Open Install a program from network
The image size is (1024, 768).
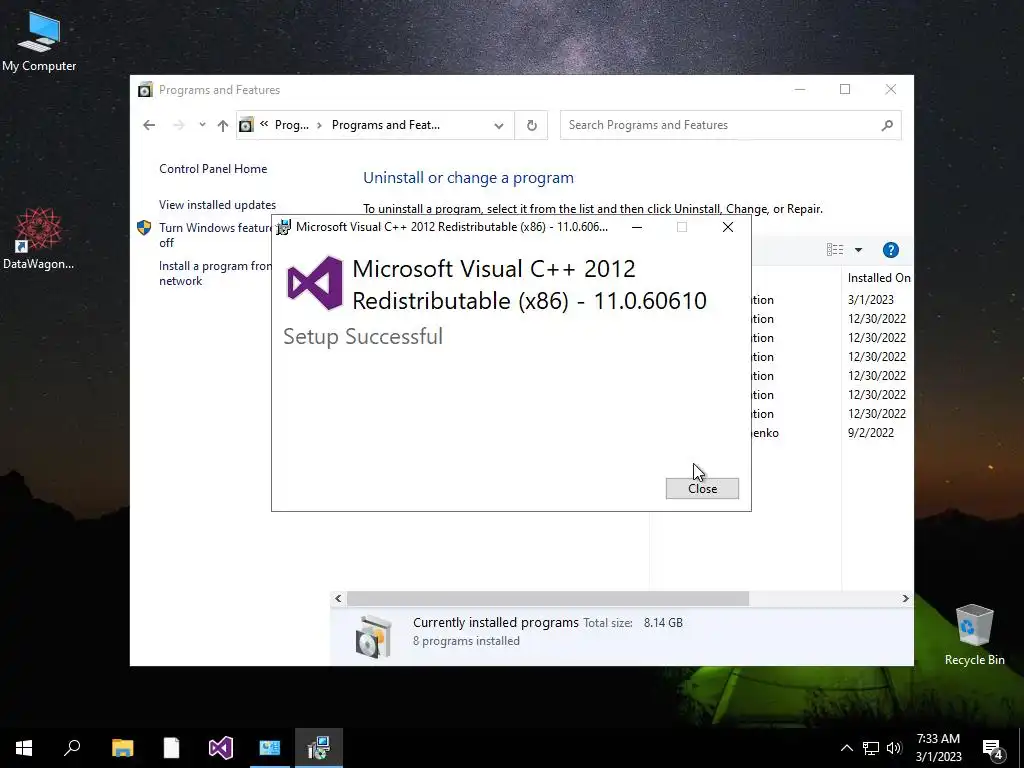pyautogui.click(x=216, y=273)
